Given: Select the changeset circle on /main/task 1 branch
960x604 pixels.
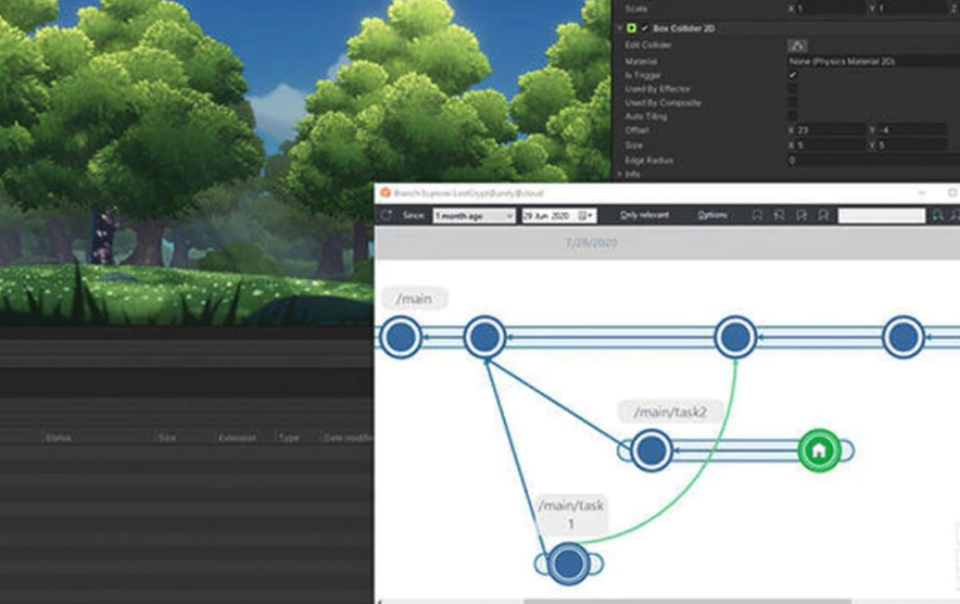Looking at the screenshot, I should point(569,564).
